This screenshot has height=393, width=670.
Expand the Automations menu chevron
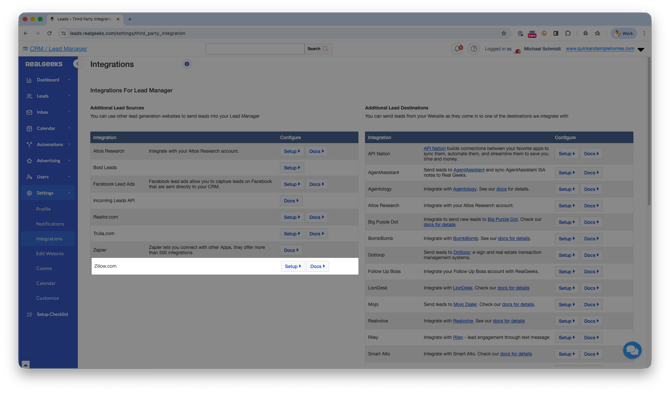pyautogui.click(x=69, y=144)
